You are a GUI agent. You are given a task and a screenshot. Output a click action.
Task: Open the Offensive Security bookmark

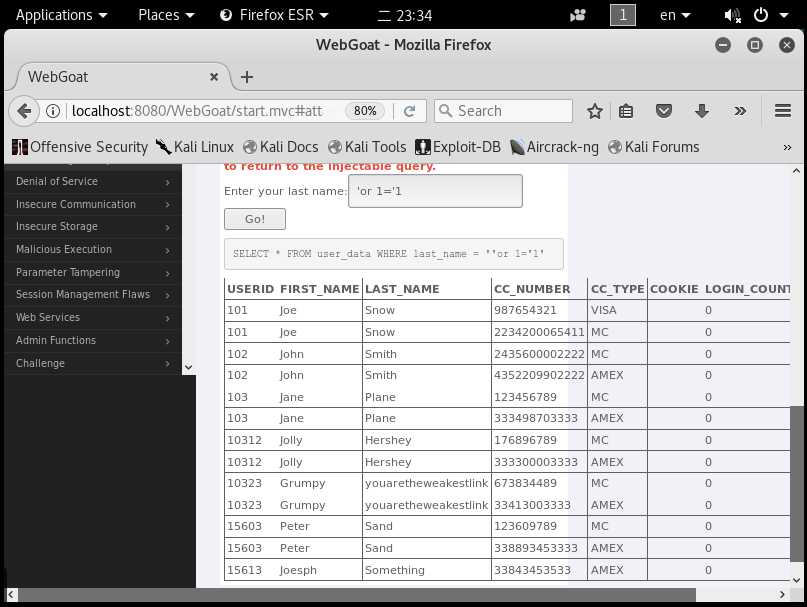(80, 147)
